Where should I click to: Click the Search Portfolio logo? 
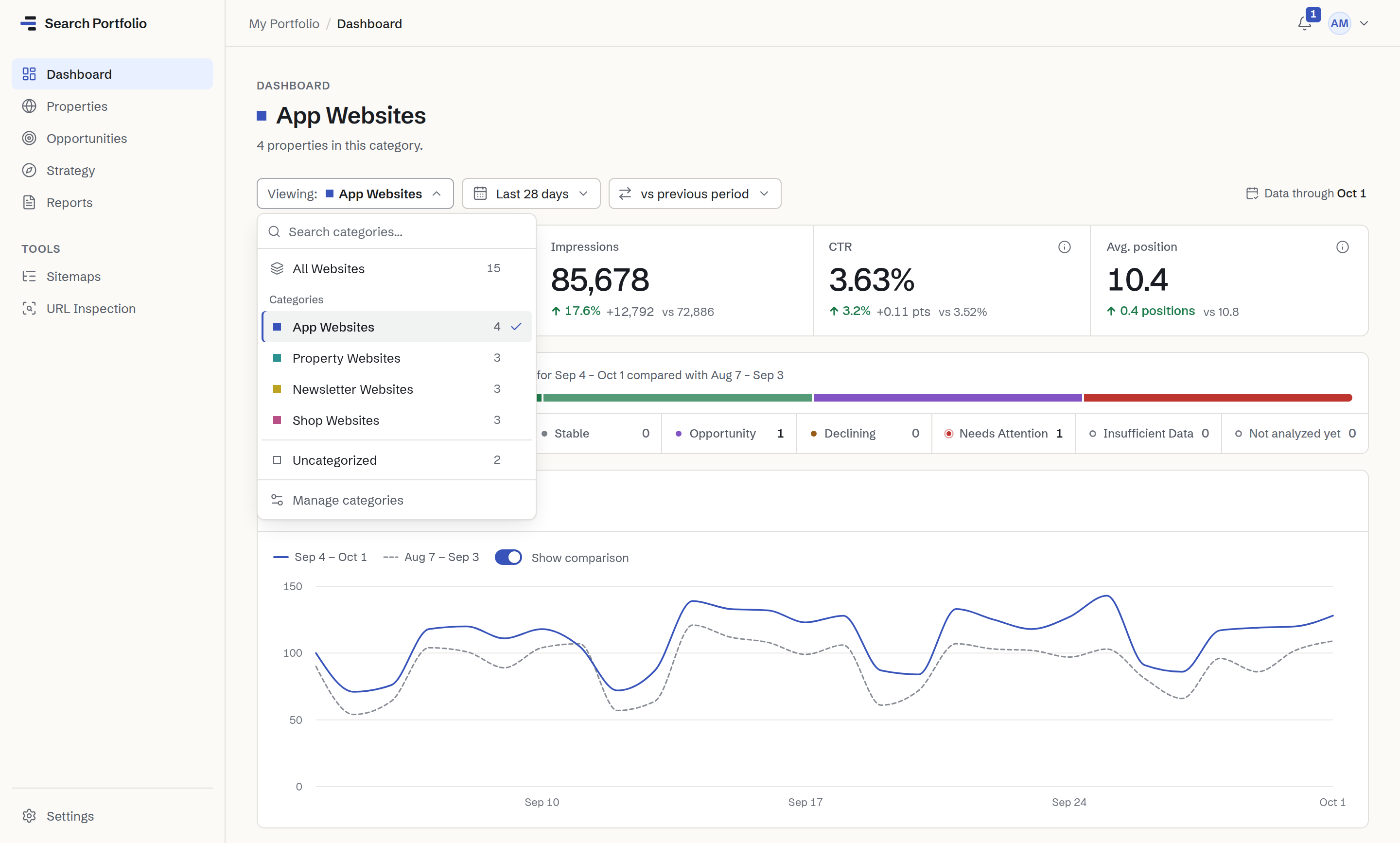tap(84, 23)
